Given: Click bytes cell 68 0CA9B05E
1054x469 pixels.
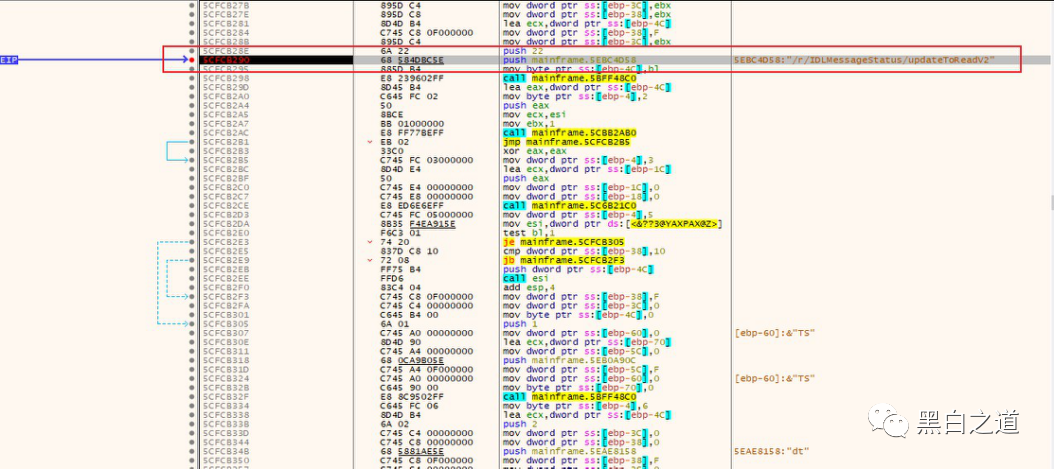Looking at the screenshot, I should click(411, 360).
